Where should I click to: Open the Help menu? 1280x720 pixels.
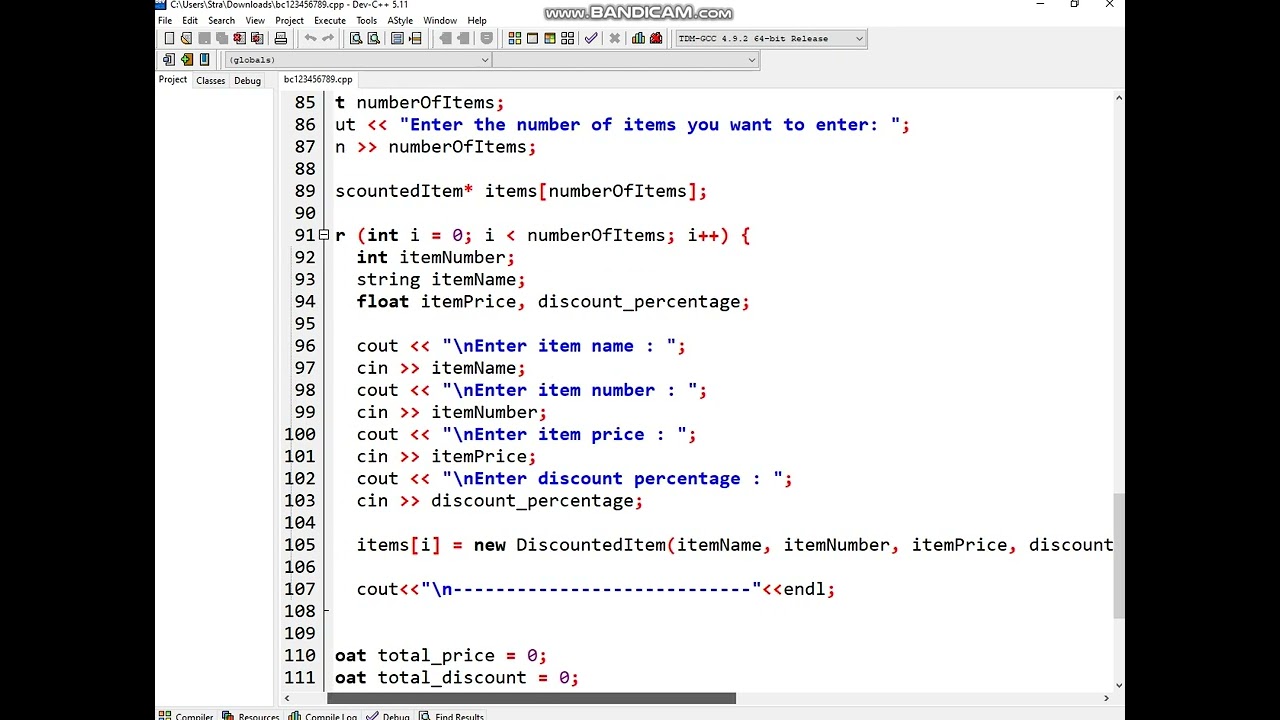point(477,21)
